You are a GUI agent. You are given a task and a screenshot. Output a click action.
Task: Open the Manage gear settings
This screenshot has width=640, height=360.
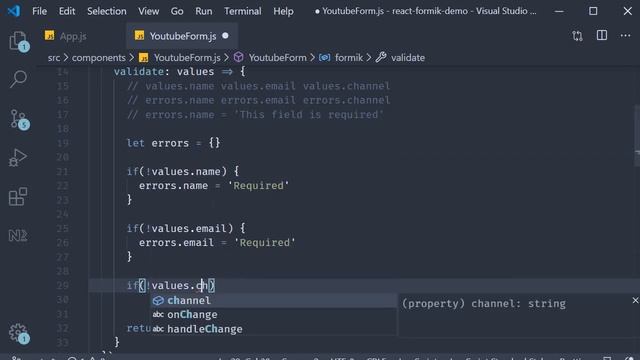(18, 333)
